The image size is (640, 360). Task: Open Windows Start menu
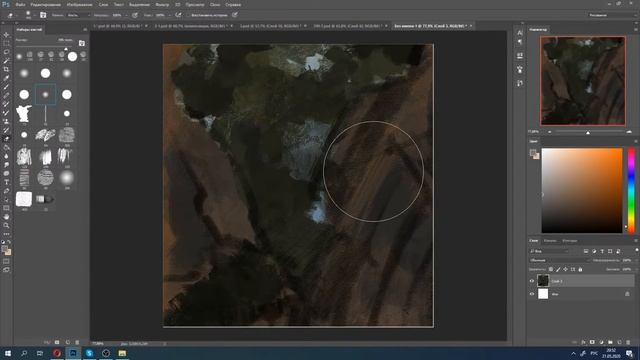pyautogui.click(x=8, y=353)
